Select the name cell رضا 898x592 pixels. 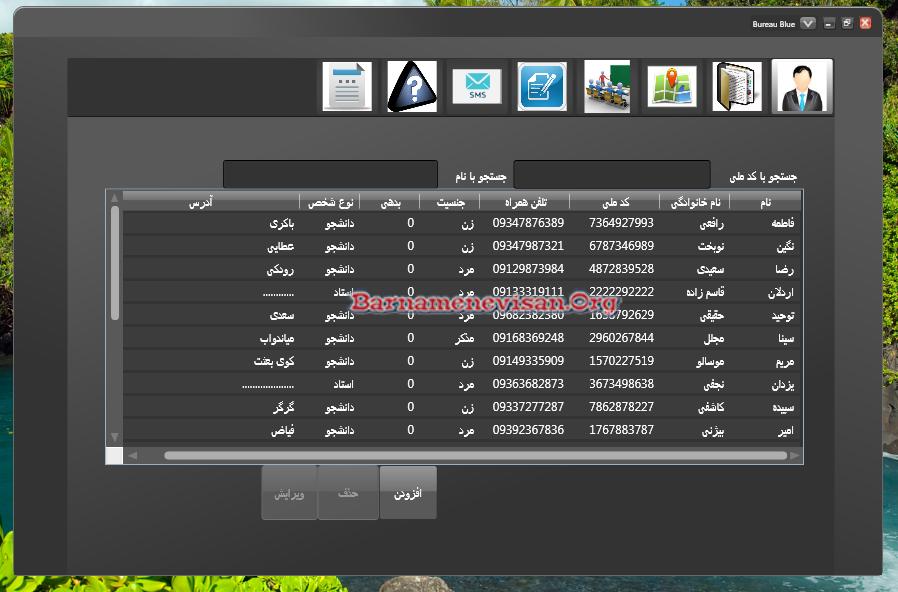coord(784,269)
